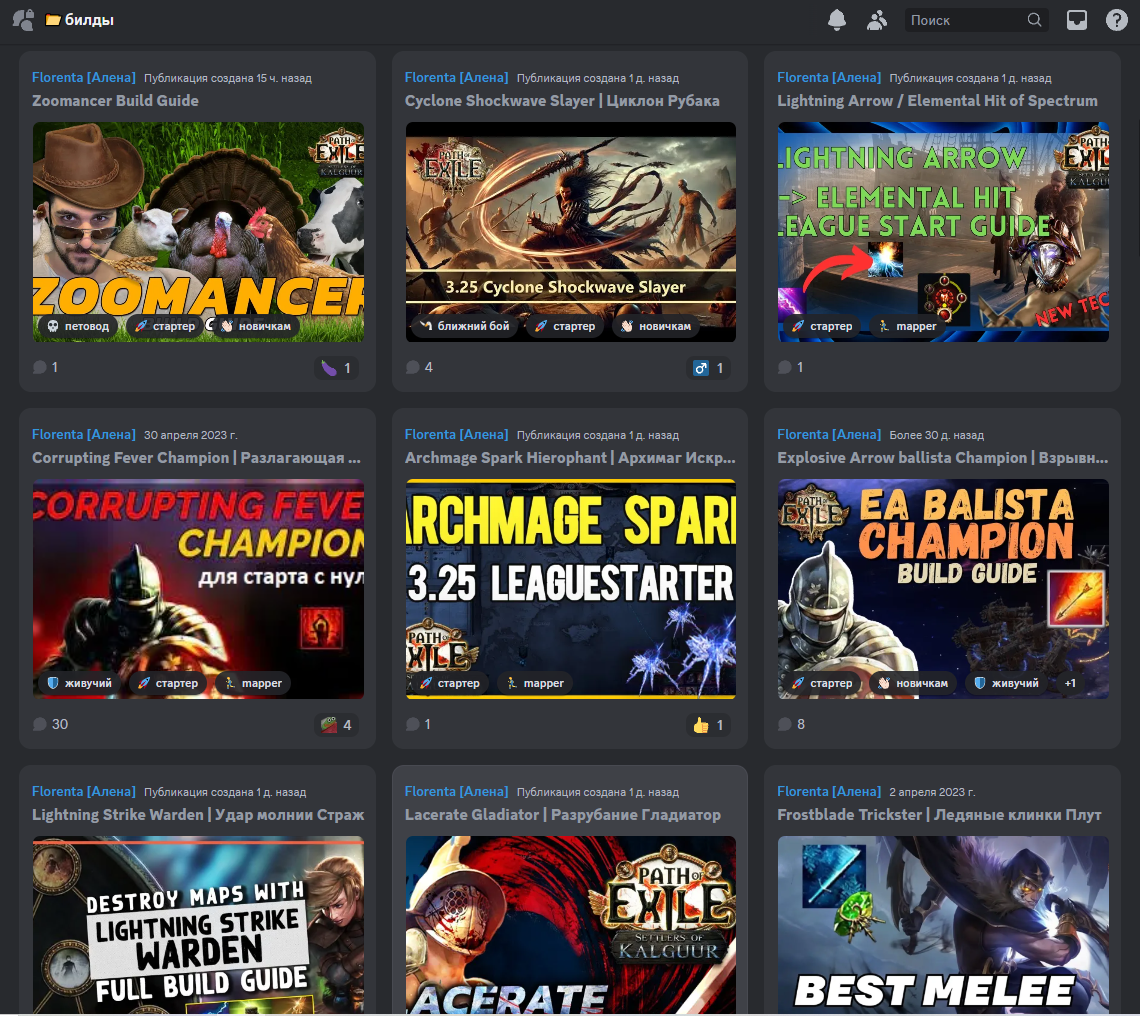Open Frostblade Trickster post title
1140x1016 pixels.
point(939,815)
